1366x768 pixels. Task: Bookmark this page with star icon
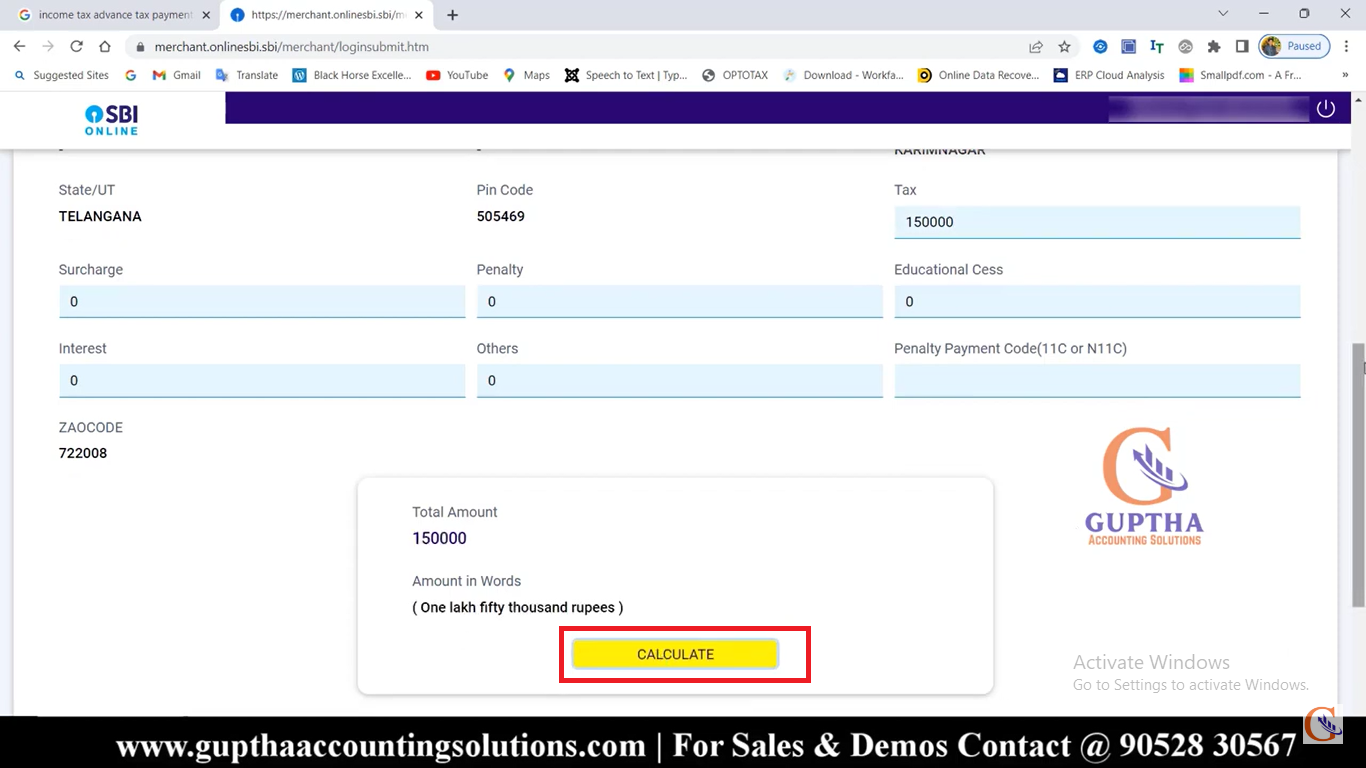1064,46
